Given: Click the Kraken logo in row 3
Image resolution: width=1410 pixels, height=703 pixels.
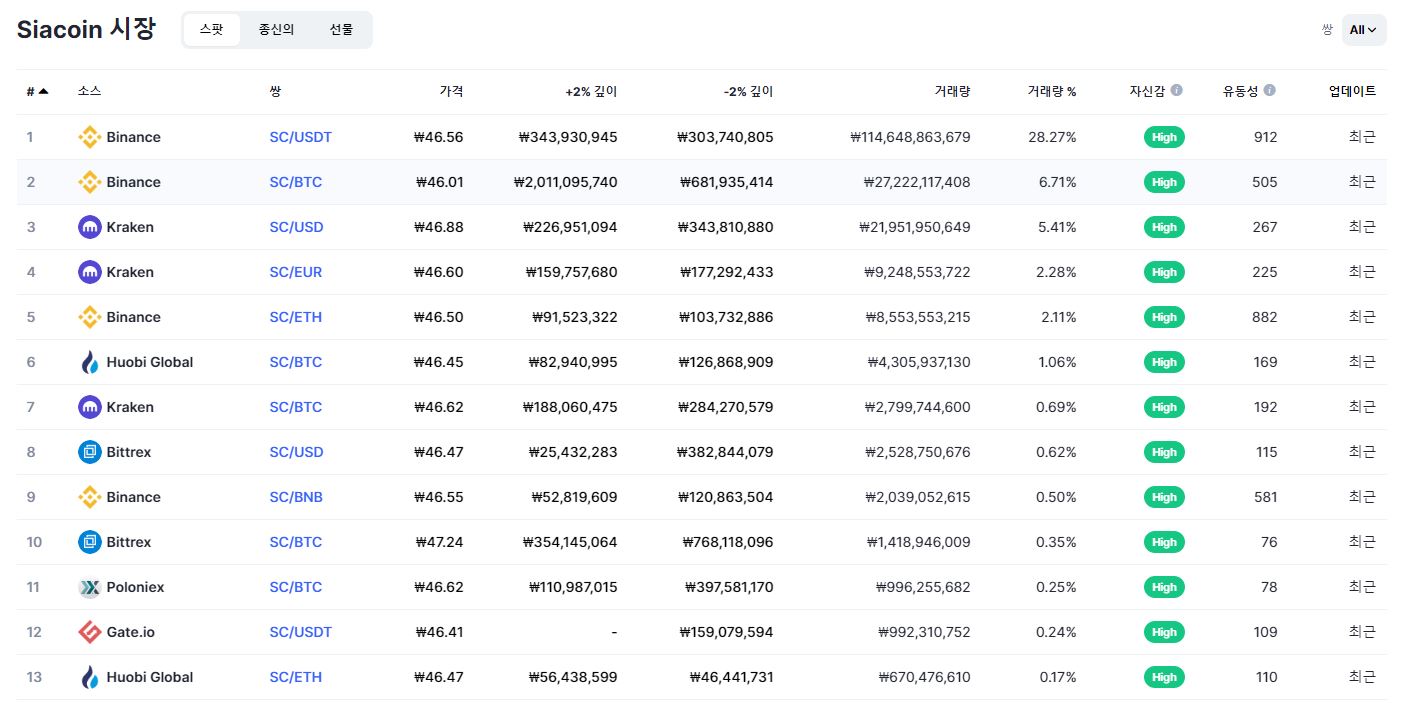Looking at the screenshot, I should 90,227.
